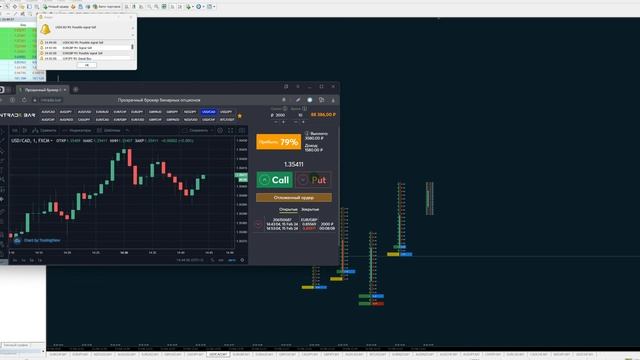This screenshot has height=360, width=640.
Task: Click the browser address bar
Action: (x=159, y=100)
